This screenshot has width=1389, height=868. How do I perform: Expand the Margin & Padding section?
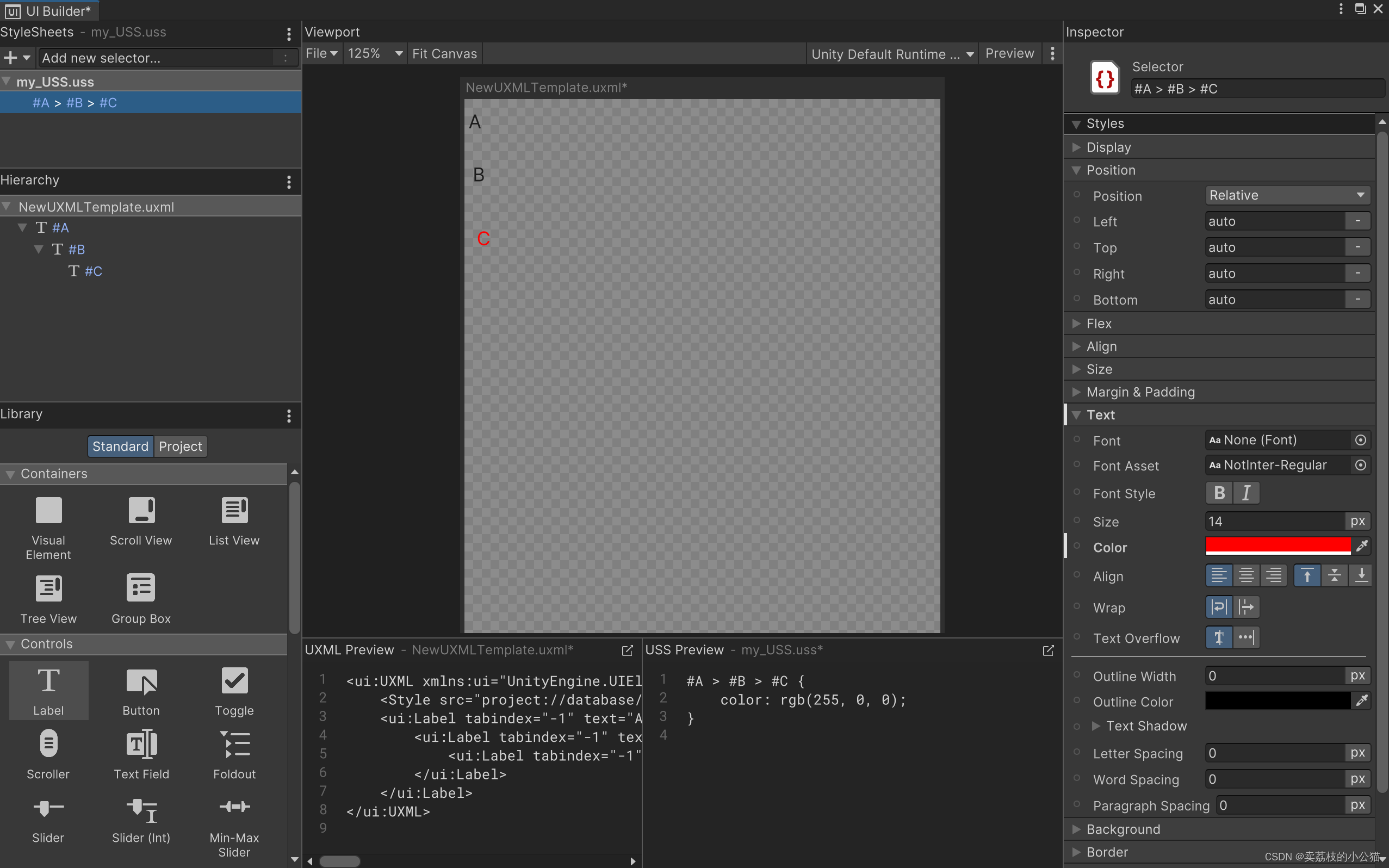pyautogui.click(x=1140, y=392)
